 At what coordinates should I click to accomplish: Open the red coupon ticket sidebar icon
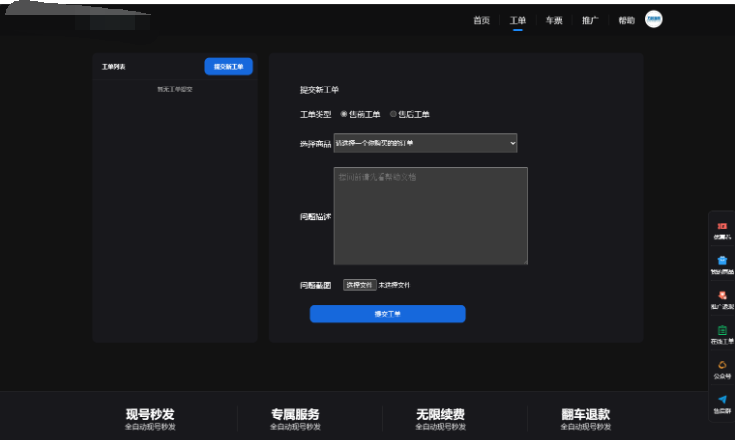722,226
